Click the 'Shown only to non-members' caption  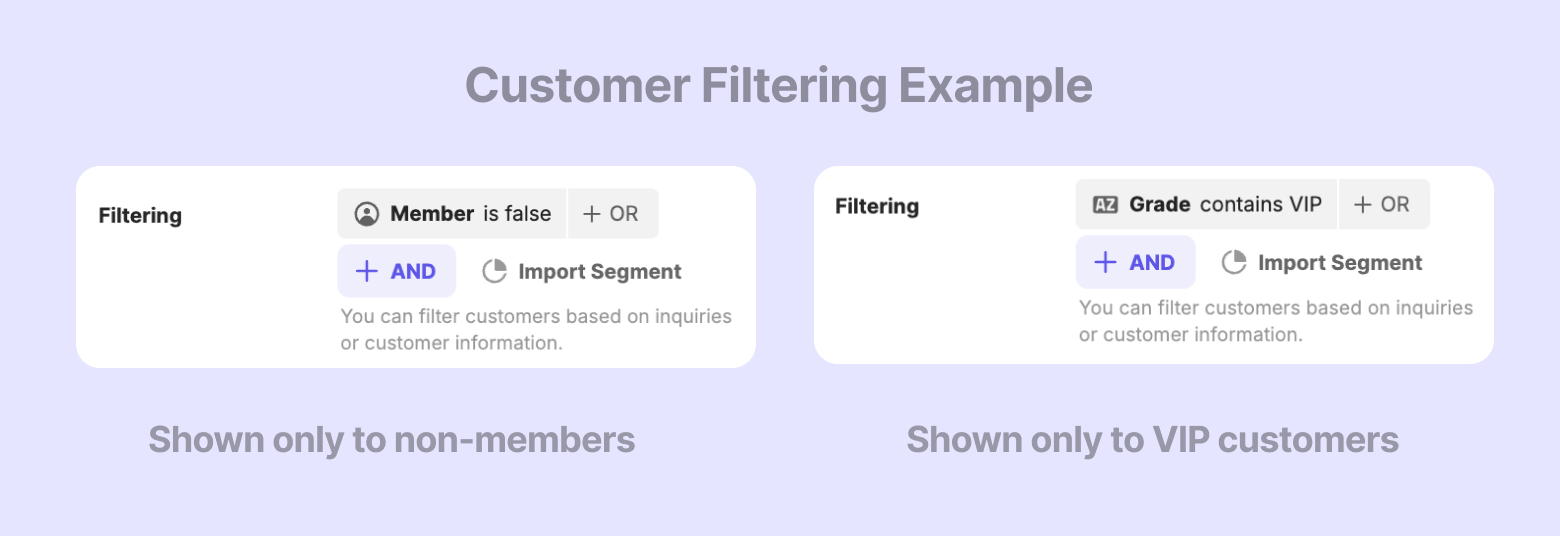pos(392,440)
